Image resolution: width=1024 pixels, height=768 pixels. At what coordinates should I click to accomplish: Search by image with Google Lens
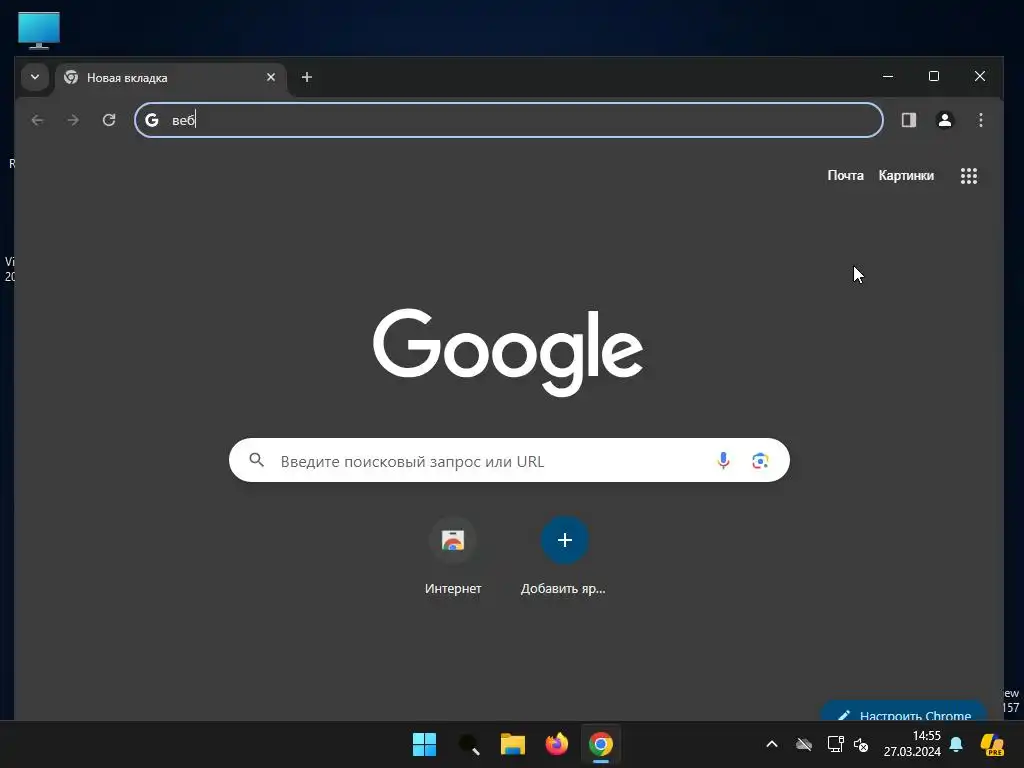point(760,460)
